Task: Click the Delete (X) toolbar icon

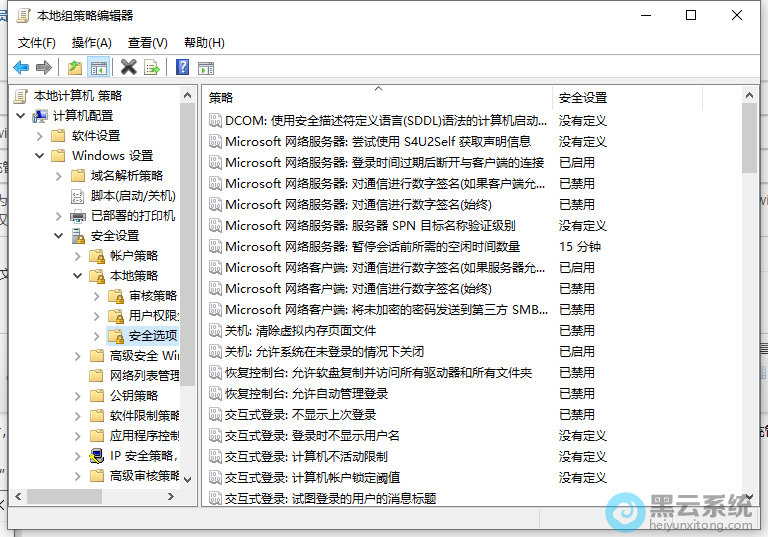Action: click(x=128, y=67)
